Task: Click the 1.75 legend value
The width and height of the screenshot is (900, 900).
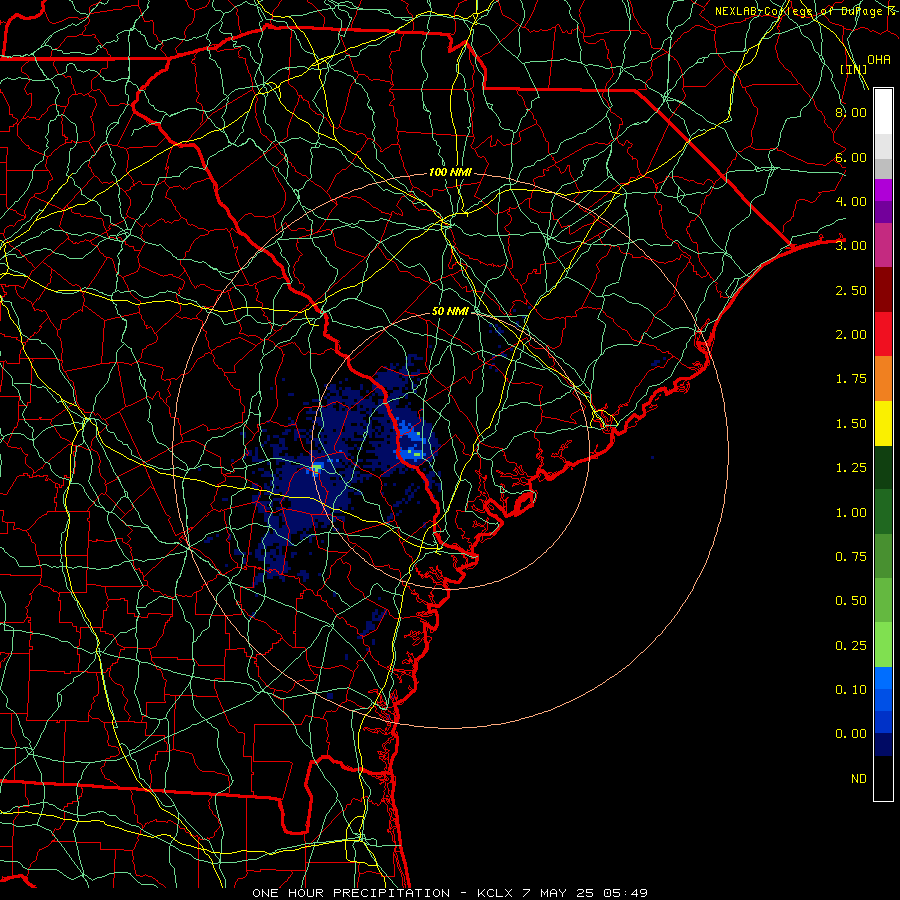Action: 851,379
